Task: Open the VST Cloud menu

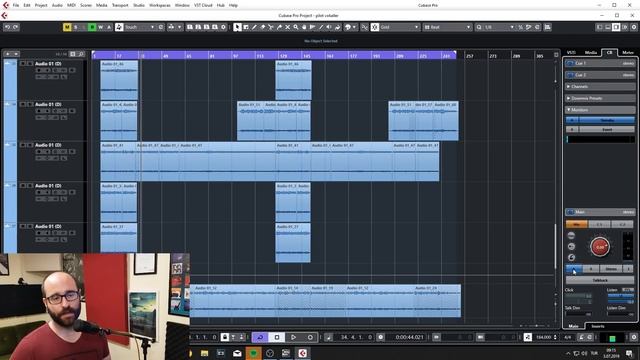Action: pos(203,5)
